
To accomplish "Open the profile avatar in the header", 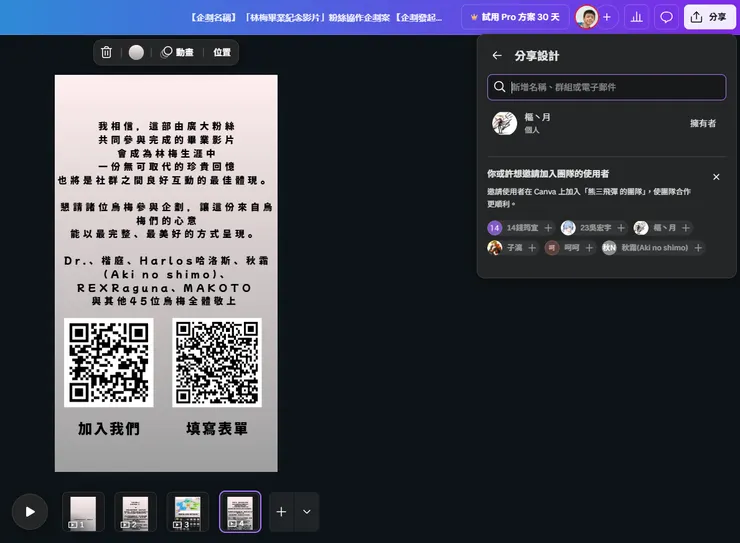I will point(587,17).
